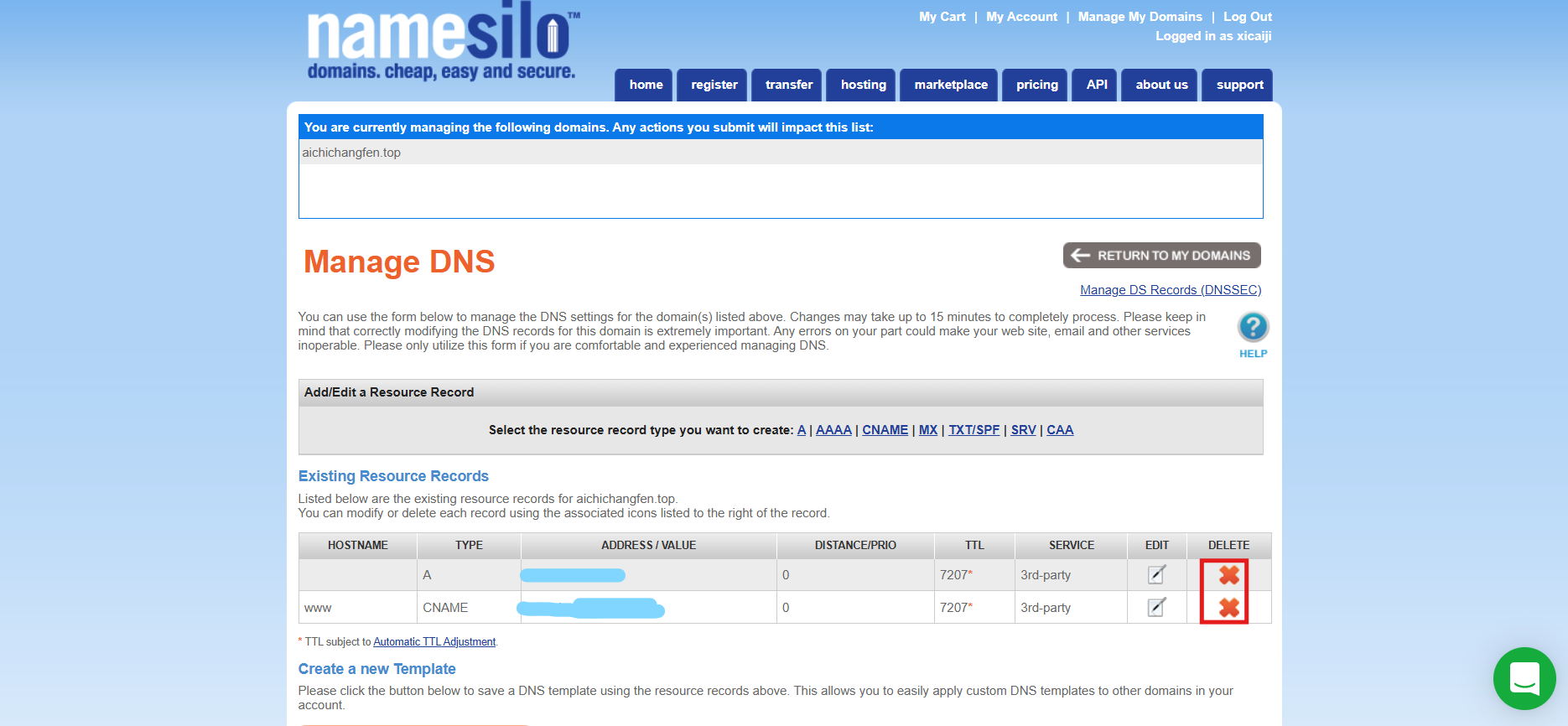Open My Account link
Screen dimensions: 1568x726
[x=1021, y=17]
